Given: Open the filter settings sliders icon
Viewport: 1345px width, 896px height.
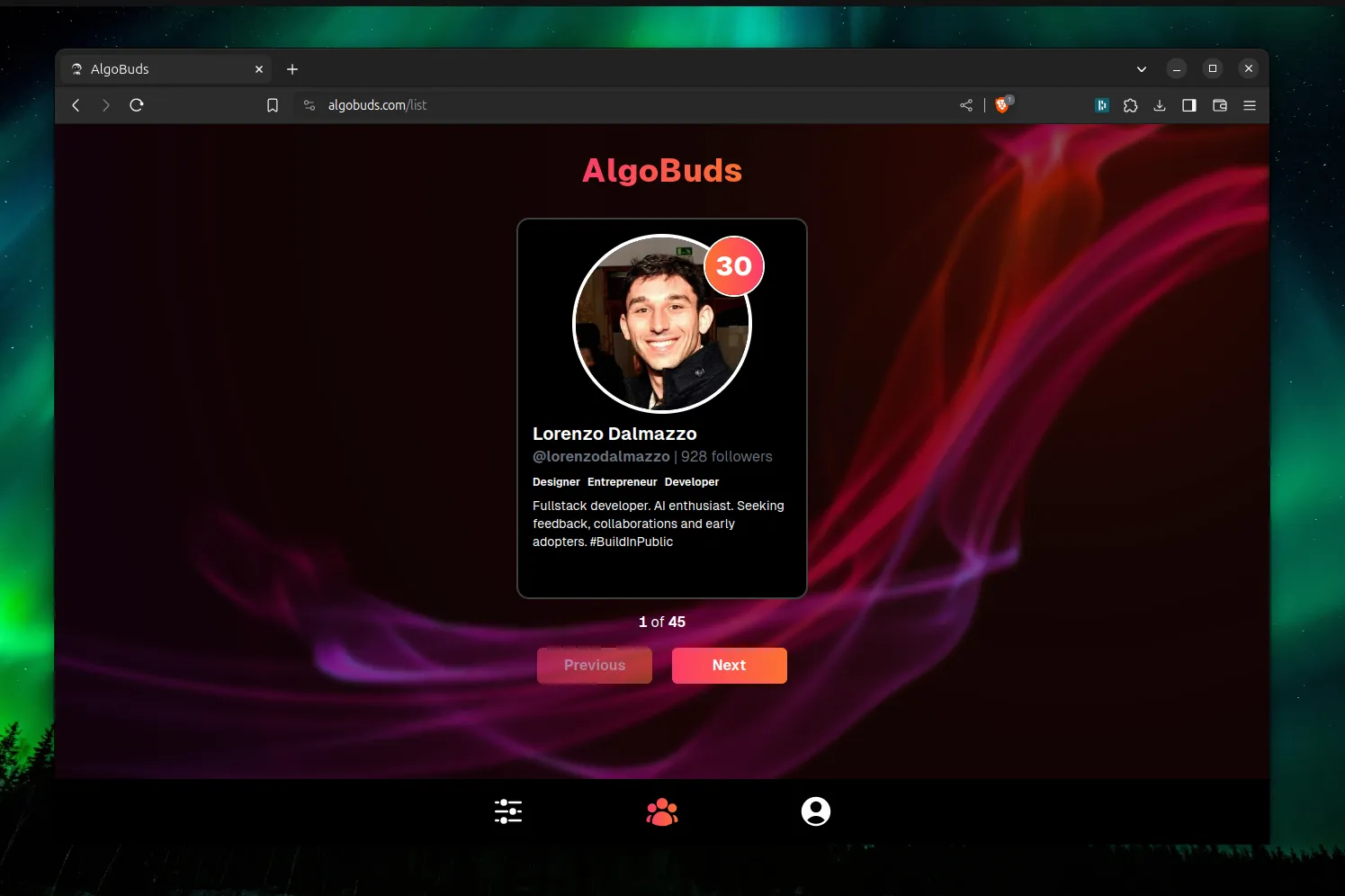Looking at the screenshot, I should [x=508, y=811].
